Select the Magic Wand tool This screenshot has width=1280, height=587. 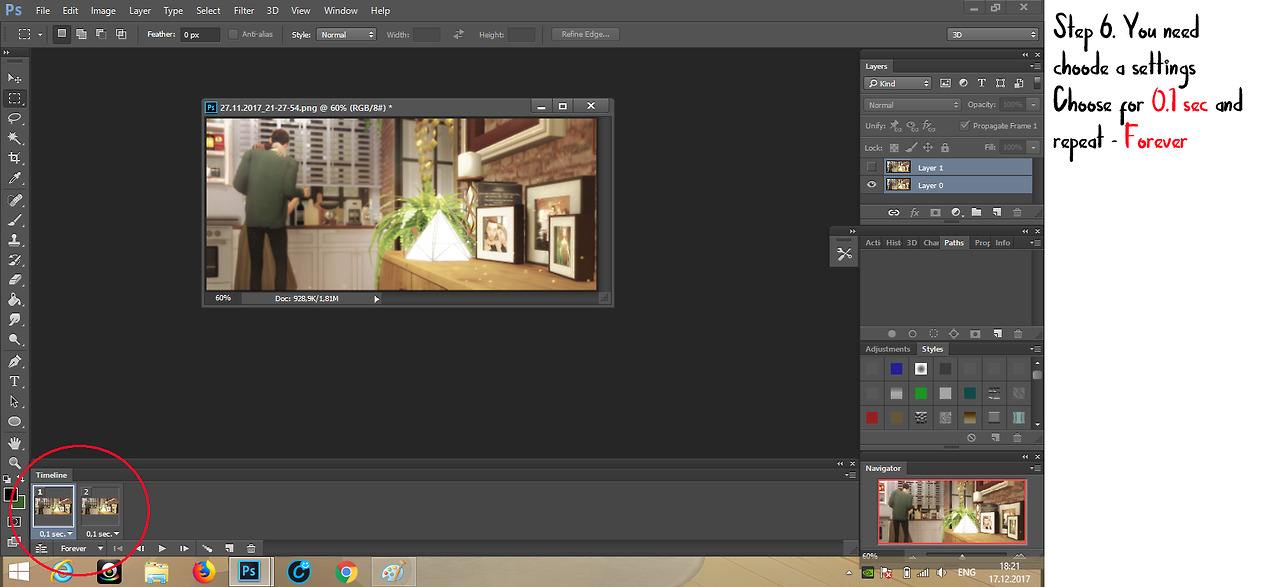[x=15, y=138]
